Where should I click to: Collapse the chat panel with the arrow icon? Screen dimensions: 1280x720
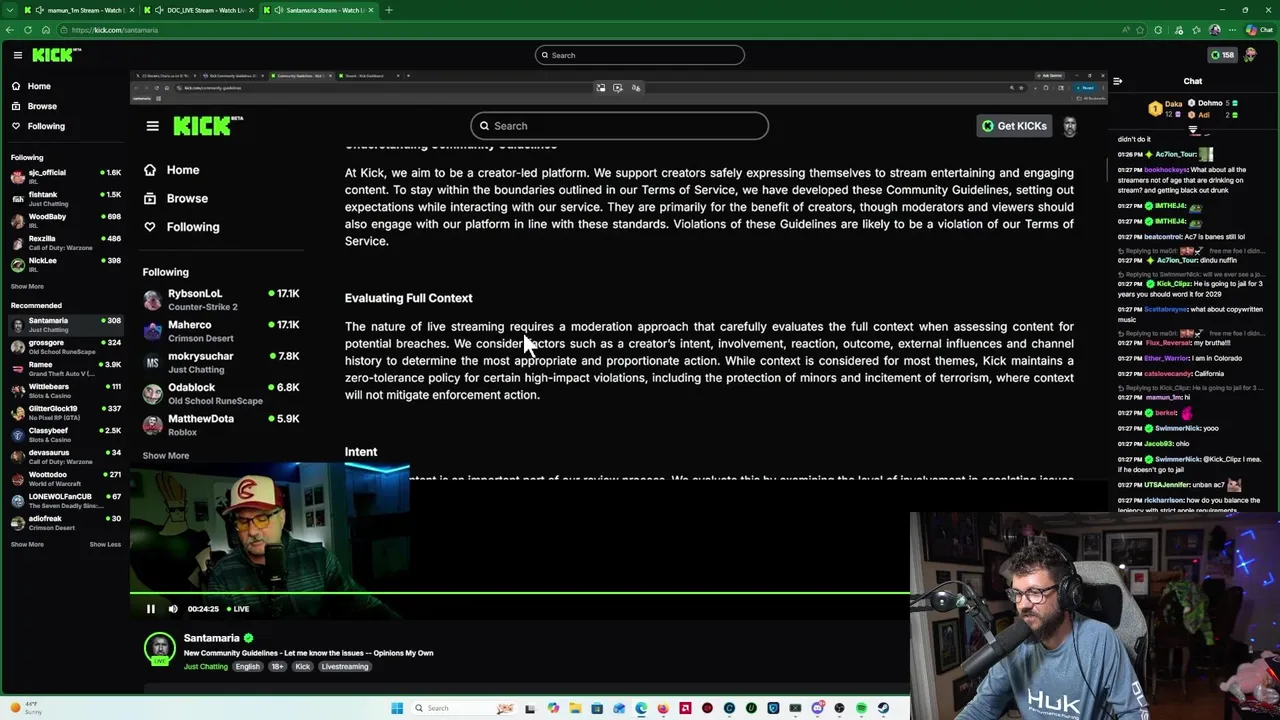coord(1118,81)
